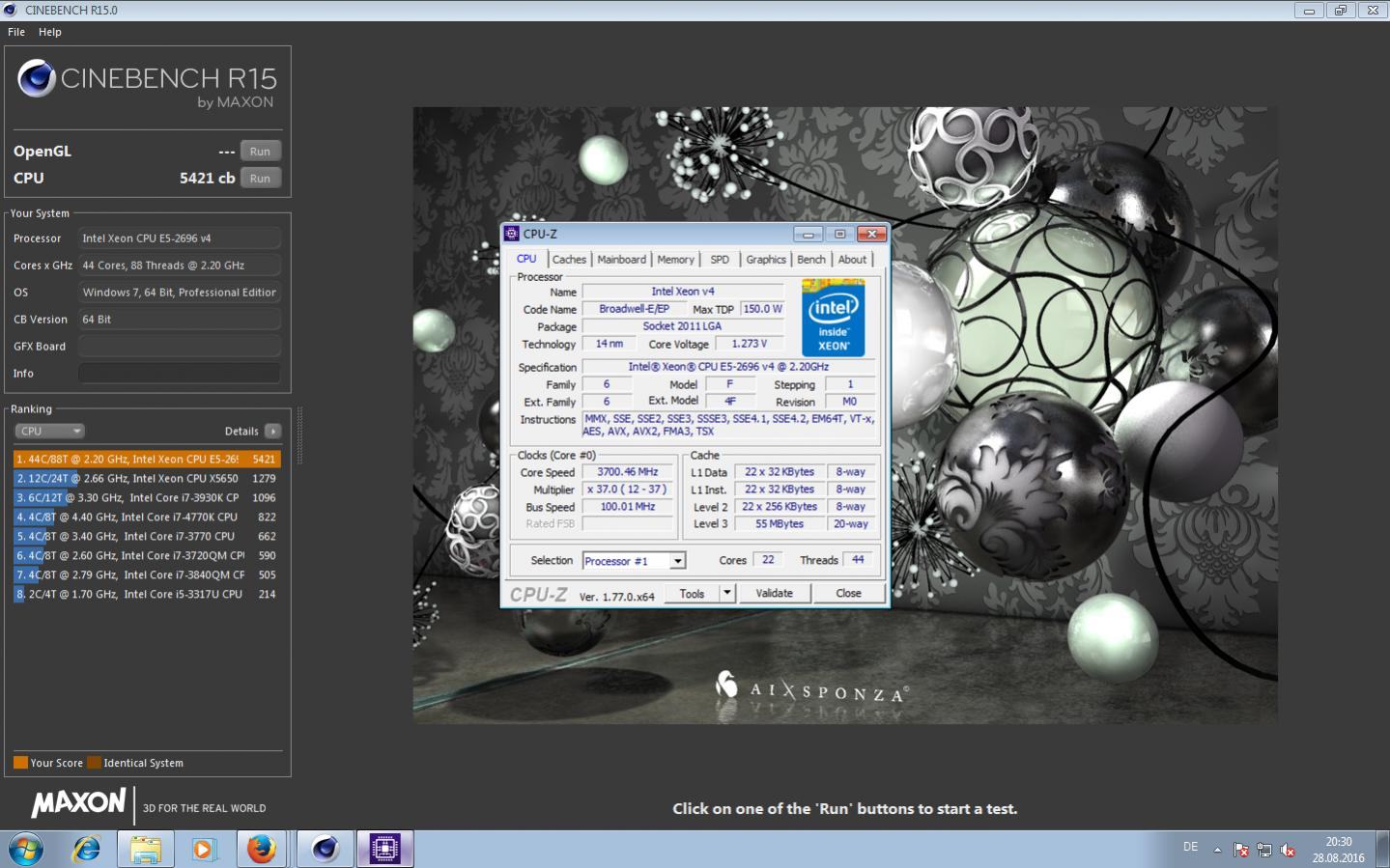Screen dimensions: 1390x868
Task: Switch to CPU-Z taskbar icon
Action: pyautogui.click(x=384, y=849)
